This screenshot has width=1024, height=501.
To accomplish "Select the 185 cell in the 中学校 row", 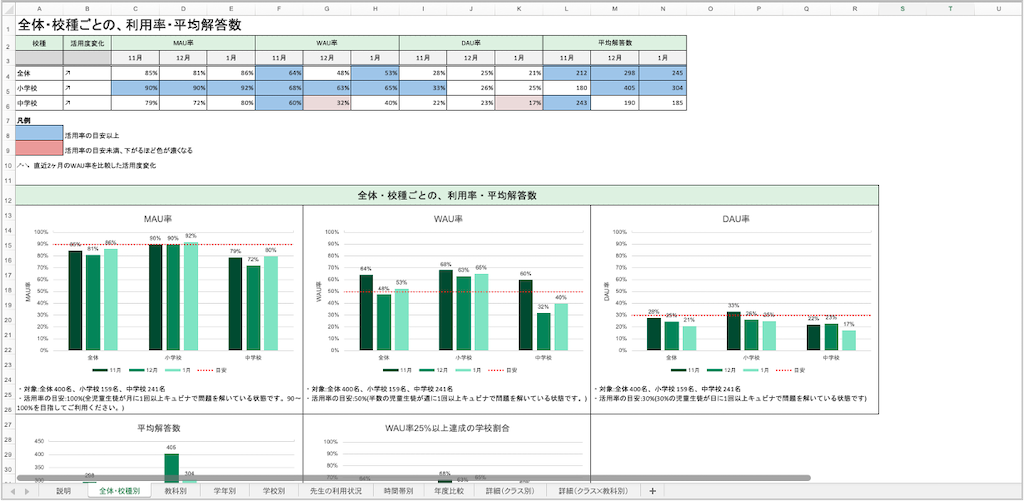I will (662, 103).
